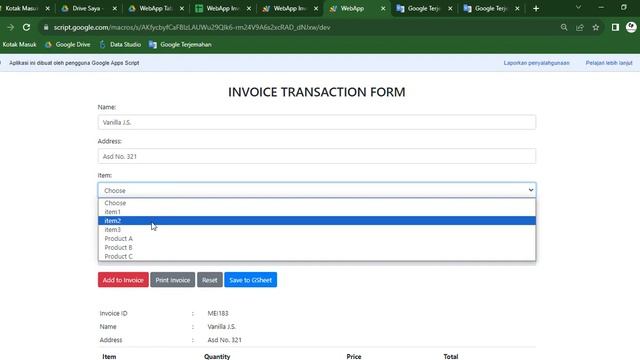
Task: Select Product A from the dropdown list
Action: click(x=317, y=239)
